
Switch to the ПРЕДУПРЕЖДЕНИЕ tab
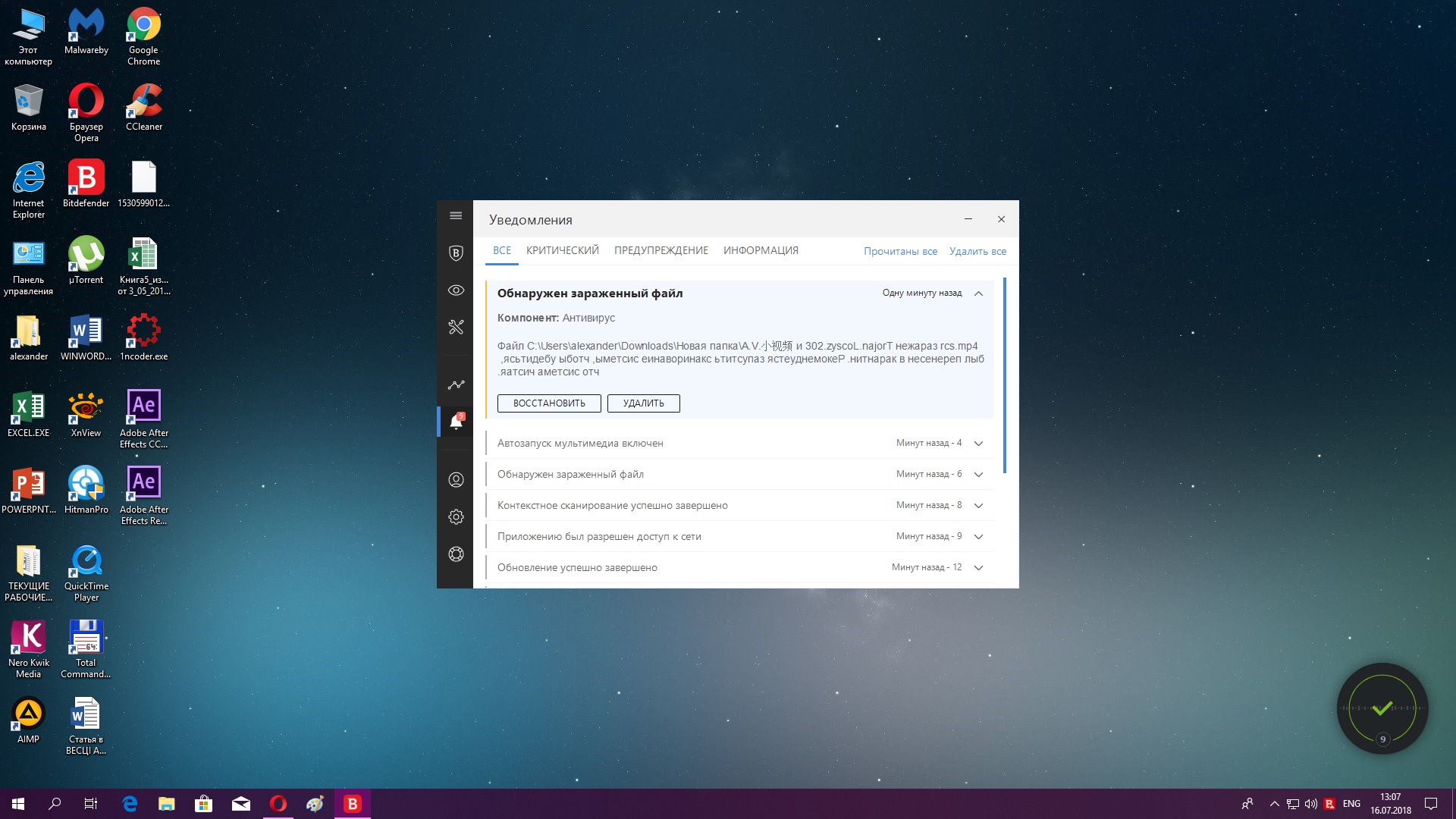pos(661,251)
